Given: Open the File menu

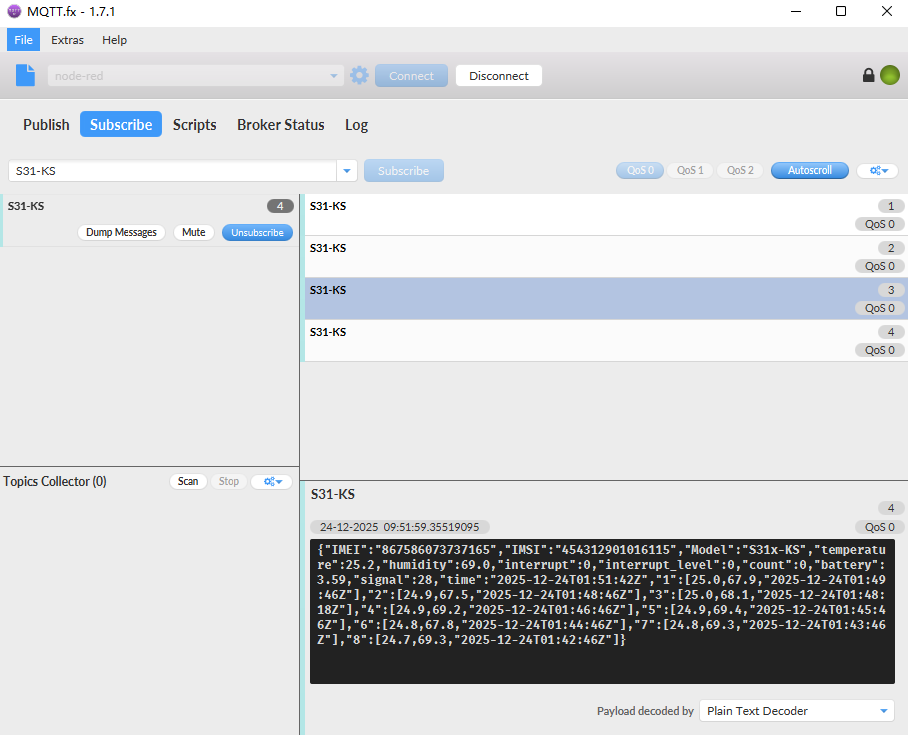Looking at the screenshot, I should click(23, 40).
